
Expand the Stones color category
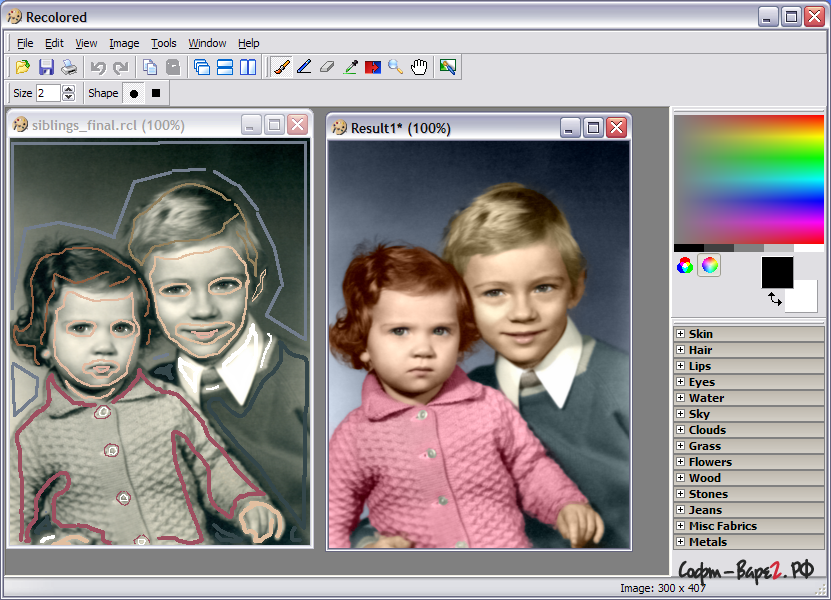[x=680, y=493]
